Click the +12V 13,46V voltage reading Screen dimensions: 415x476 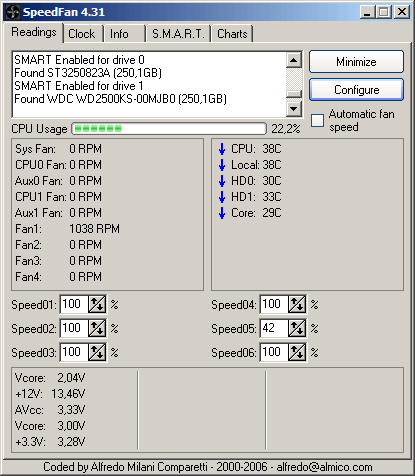tap(50, 394)
